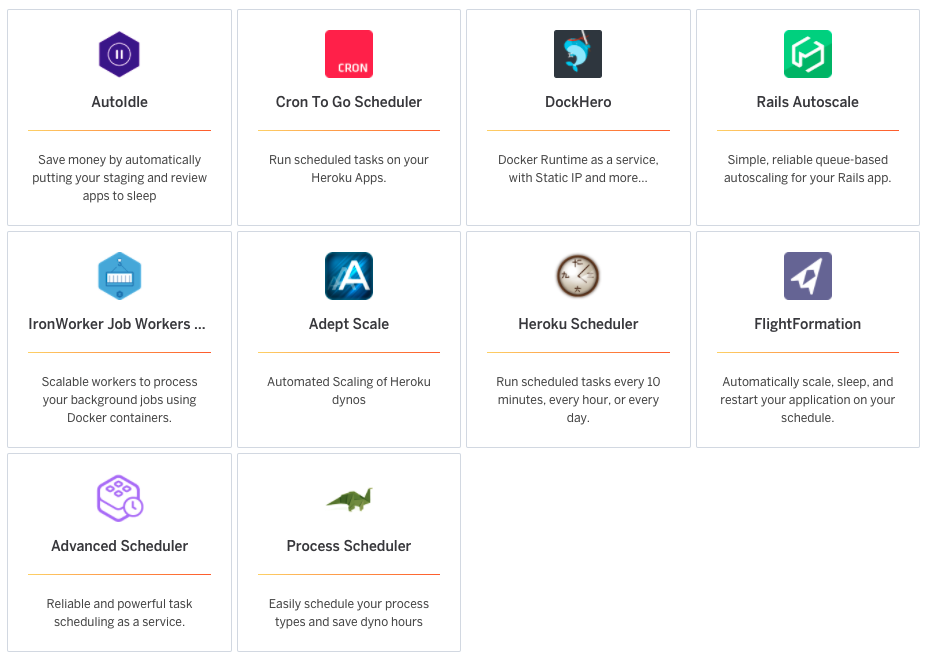The height and width of the screenshot is (662, 930).
Task: Select the DockHero title text
Action: [x=578, y=102]
